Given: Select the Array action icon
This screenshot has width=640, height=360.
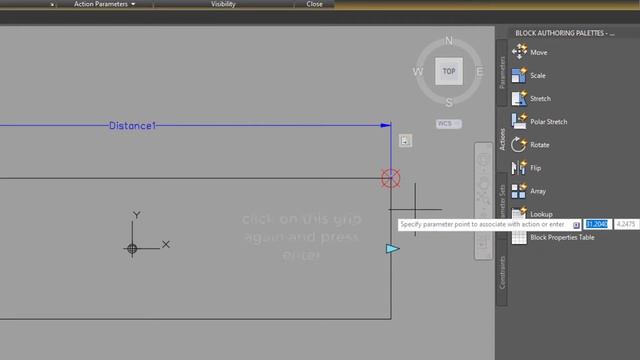Looking at the screenshot, I should 519,191.
